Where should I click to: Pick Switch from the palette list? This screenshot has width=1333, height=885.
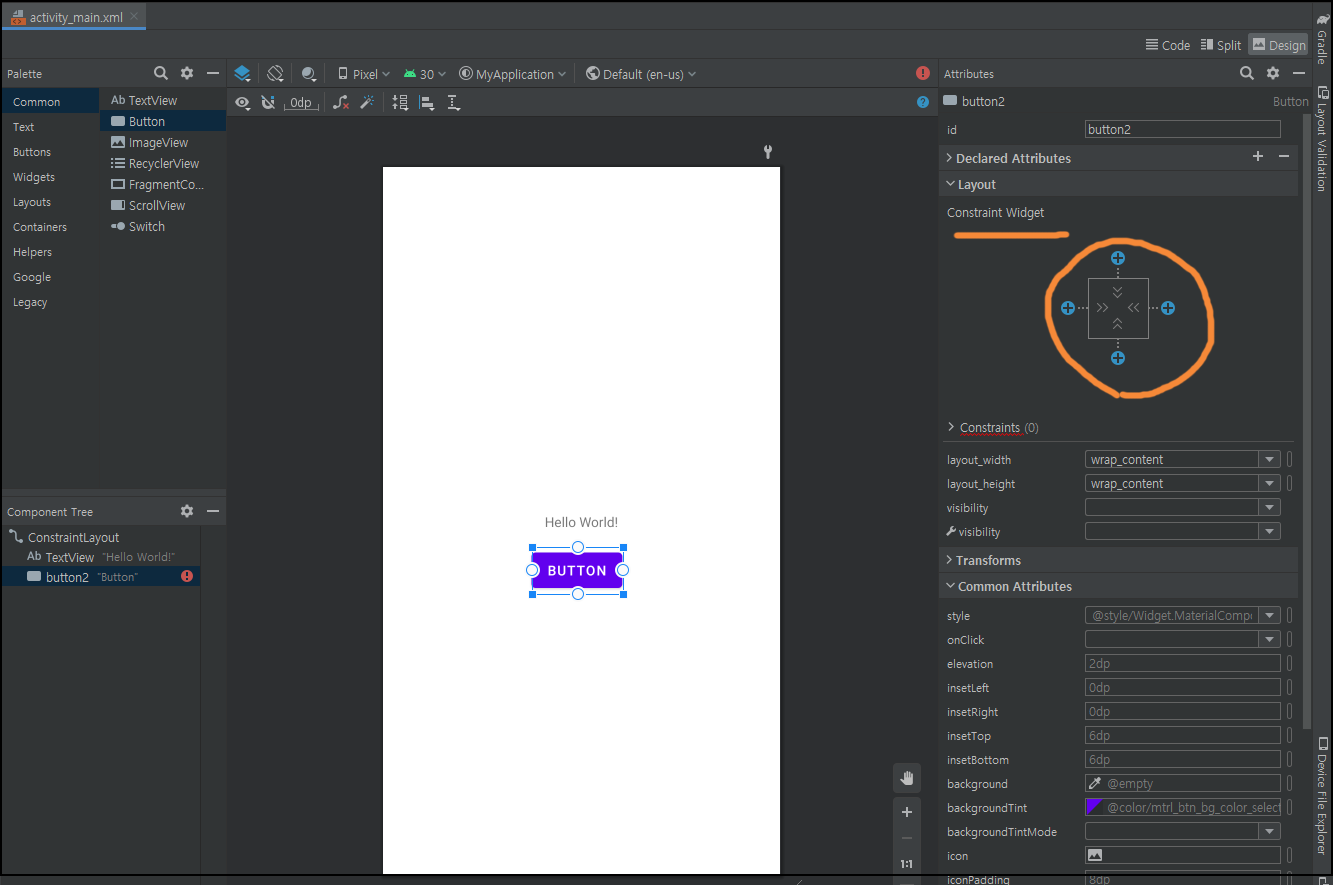[163, 226]
